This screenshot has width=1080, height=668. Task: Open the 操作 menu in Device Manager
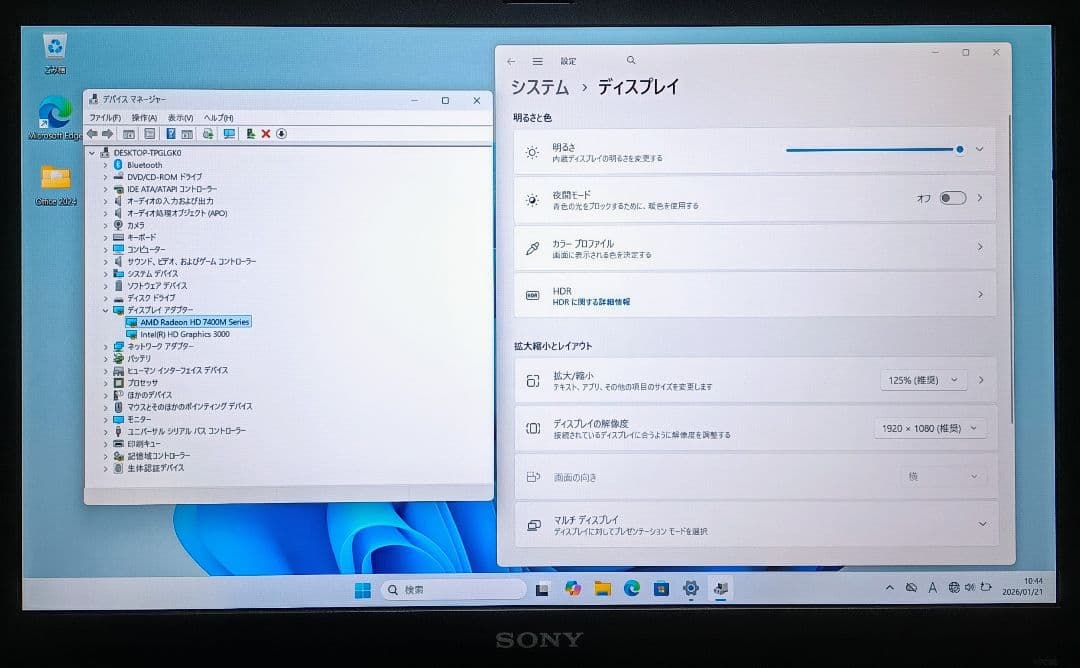tap(146, 117)
